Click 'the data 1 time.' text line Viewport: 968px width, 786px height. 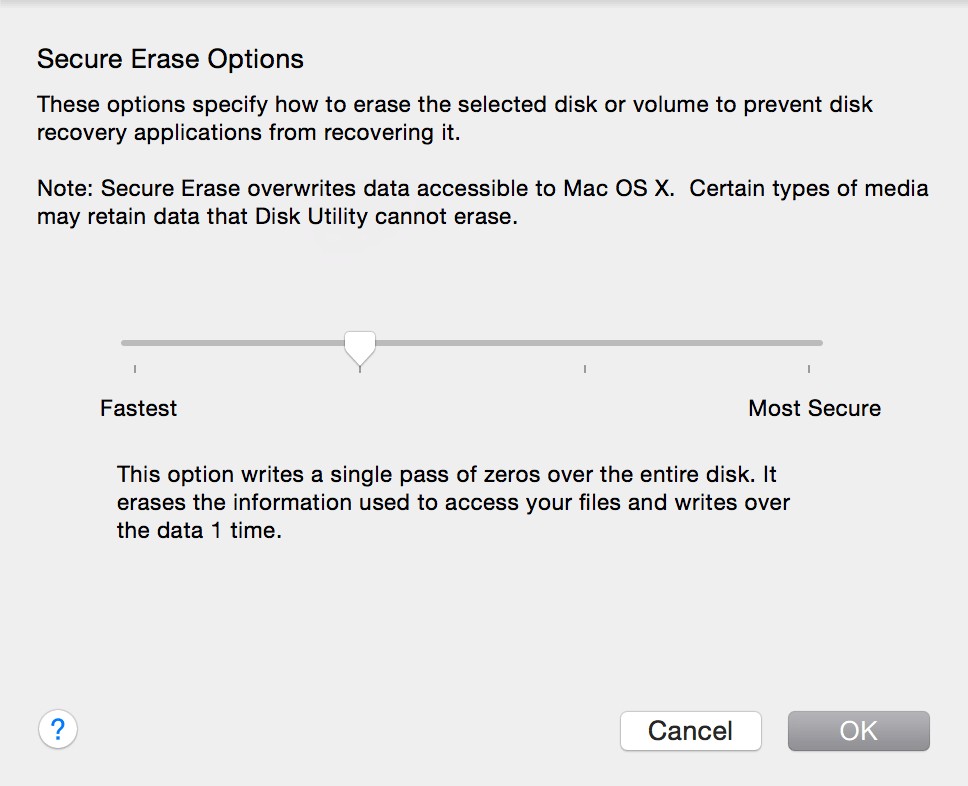pos(199,530)
